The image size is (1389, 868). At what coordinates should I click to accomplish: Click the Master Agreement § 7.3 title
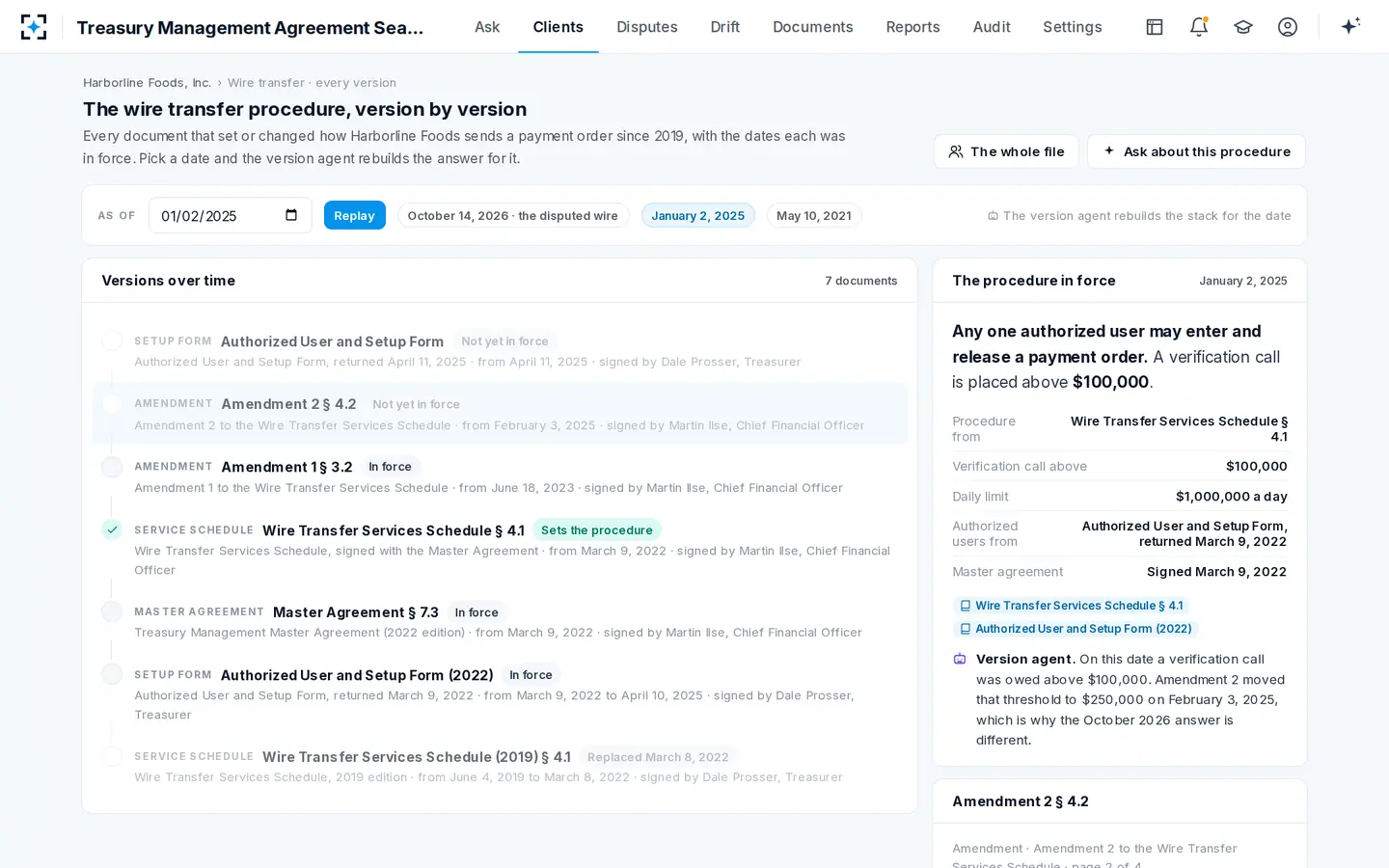(356, 612)
